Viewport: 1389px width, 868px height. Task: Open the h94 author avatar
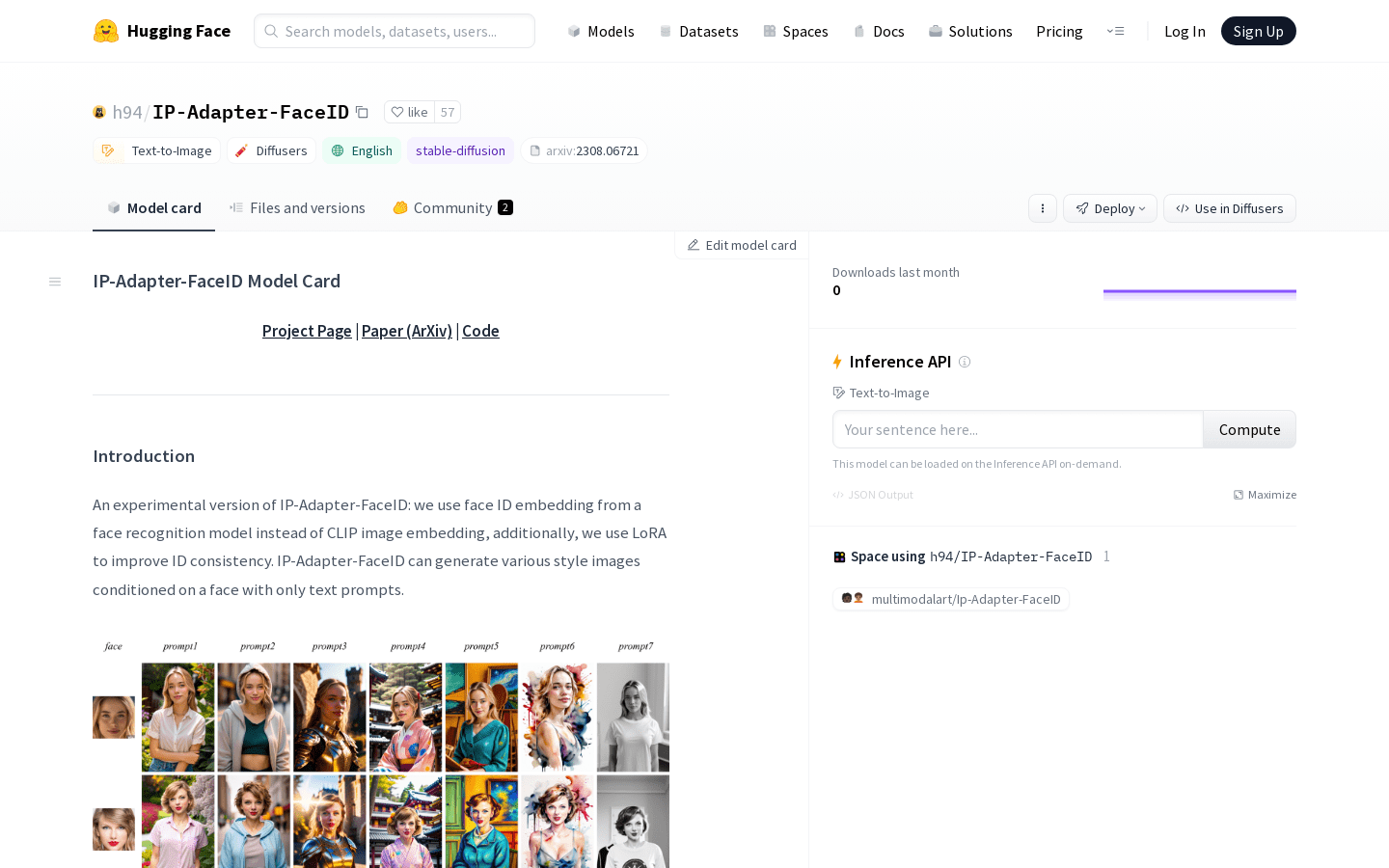[99, 112]
